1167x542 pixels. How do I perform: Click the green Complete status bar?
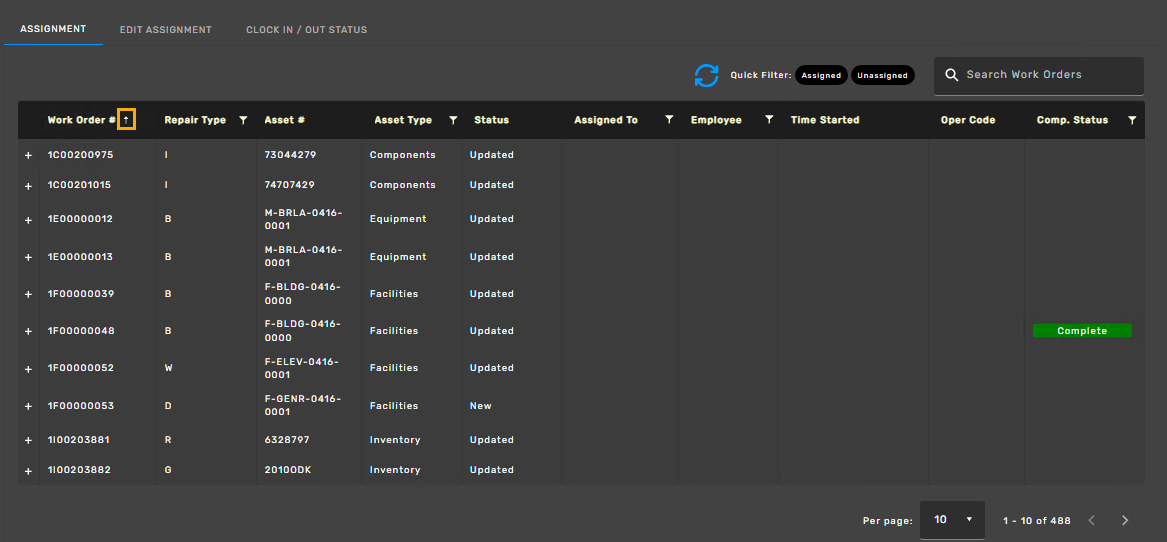coord(1082,331)
